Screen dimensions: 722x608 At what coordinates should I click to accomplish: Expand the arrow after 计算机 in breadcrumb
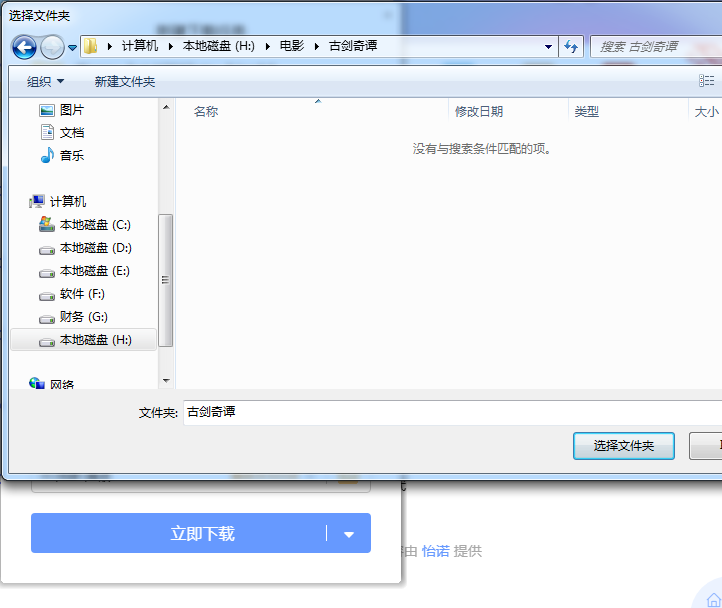[171, 46]
